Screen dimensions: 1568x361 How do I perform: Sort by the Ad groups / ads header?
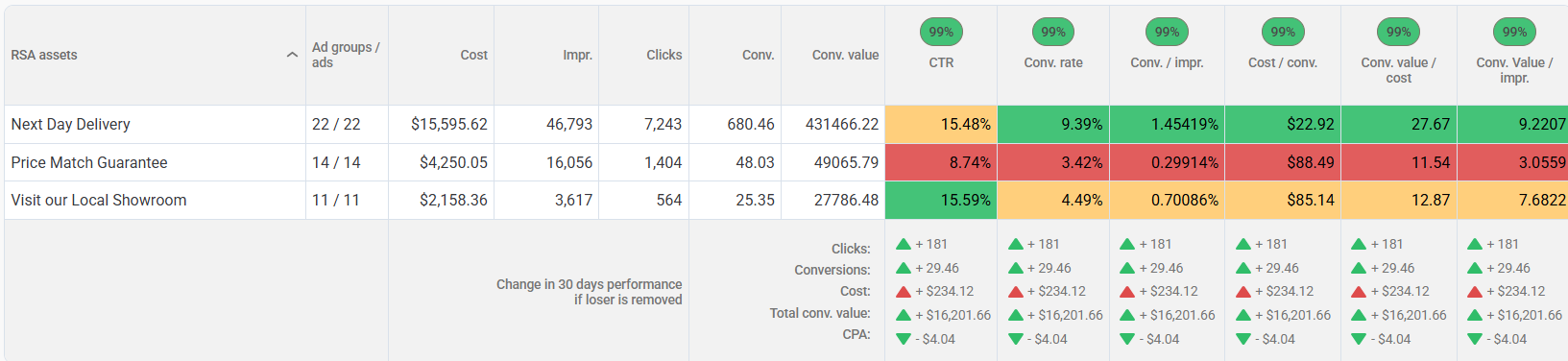coord(346,55)
